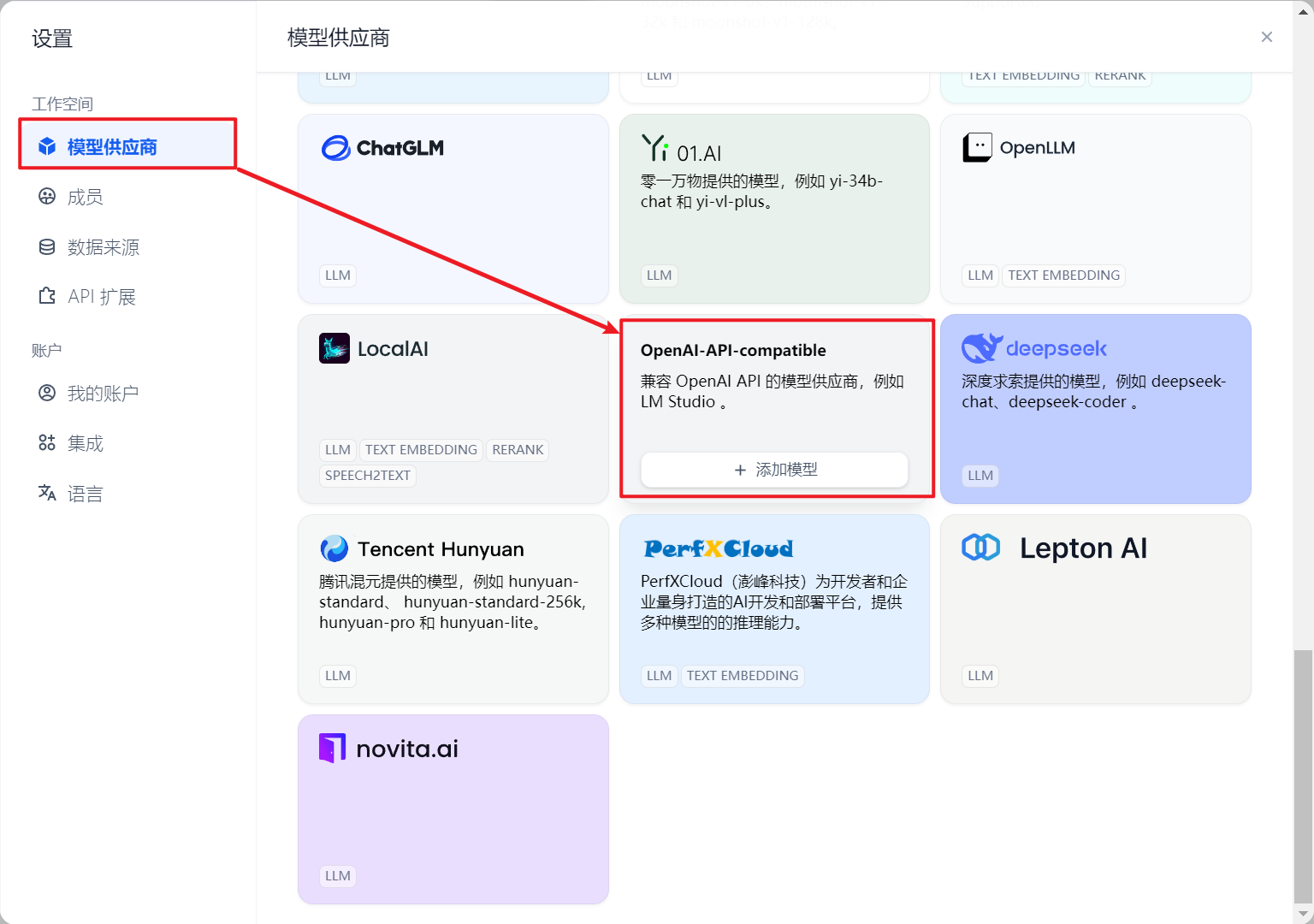Click the ChatGLM provider logo icon
This screenshot has height=924, width=1314.
point(334,147)
